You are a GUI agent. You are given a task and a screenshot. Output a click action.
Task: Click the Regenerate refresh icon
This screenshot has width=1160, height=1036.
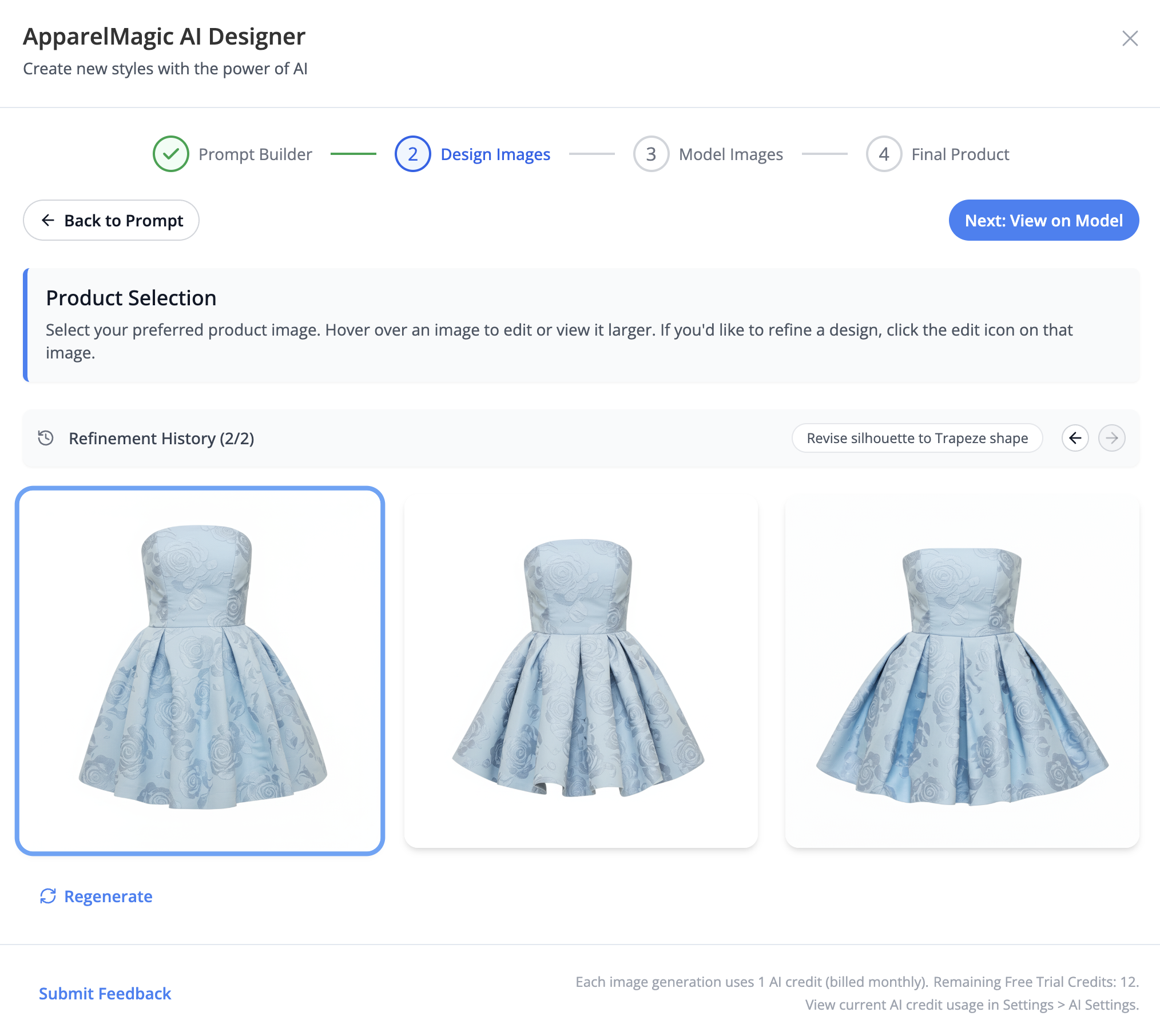[48, 896]
